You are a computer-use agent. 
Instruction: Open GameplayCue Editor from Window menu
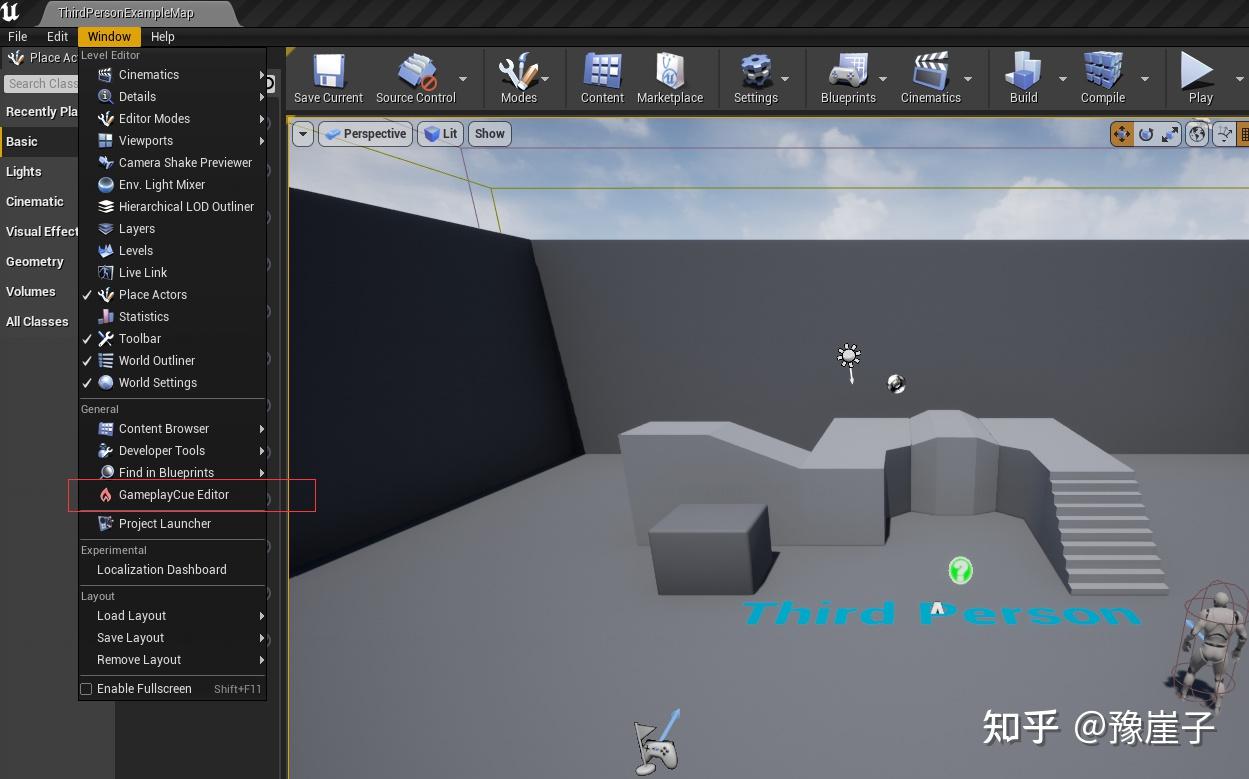(172, 495)
